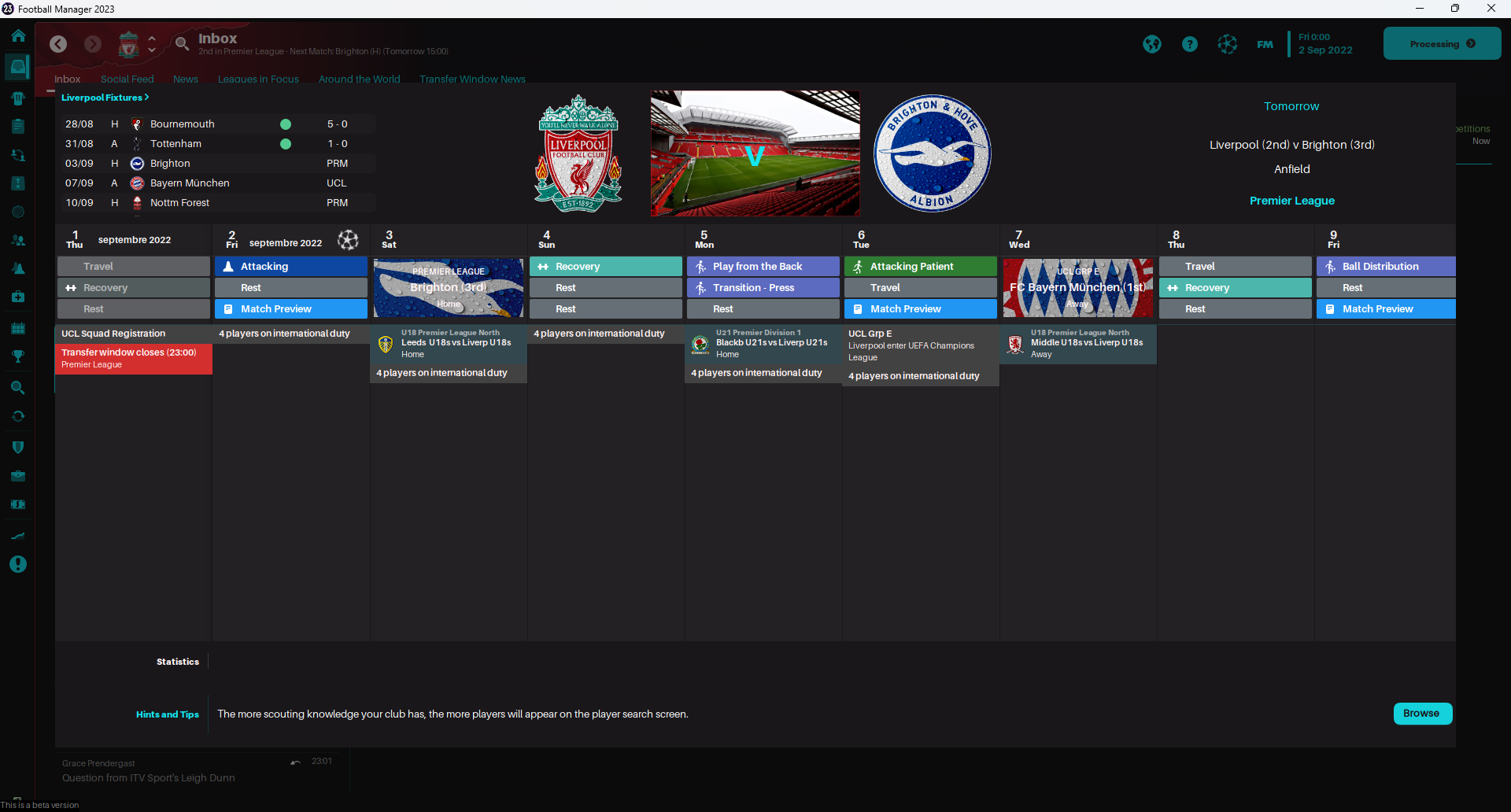Click the trophy Competitions sidebar icon
This screenshot has width=1511, height=812.
point(18,356)
